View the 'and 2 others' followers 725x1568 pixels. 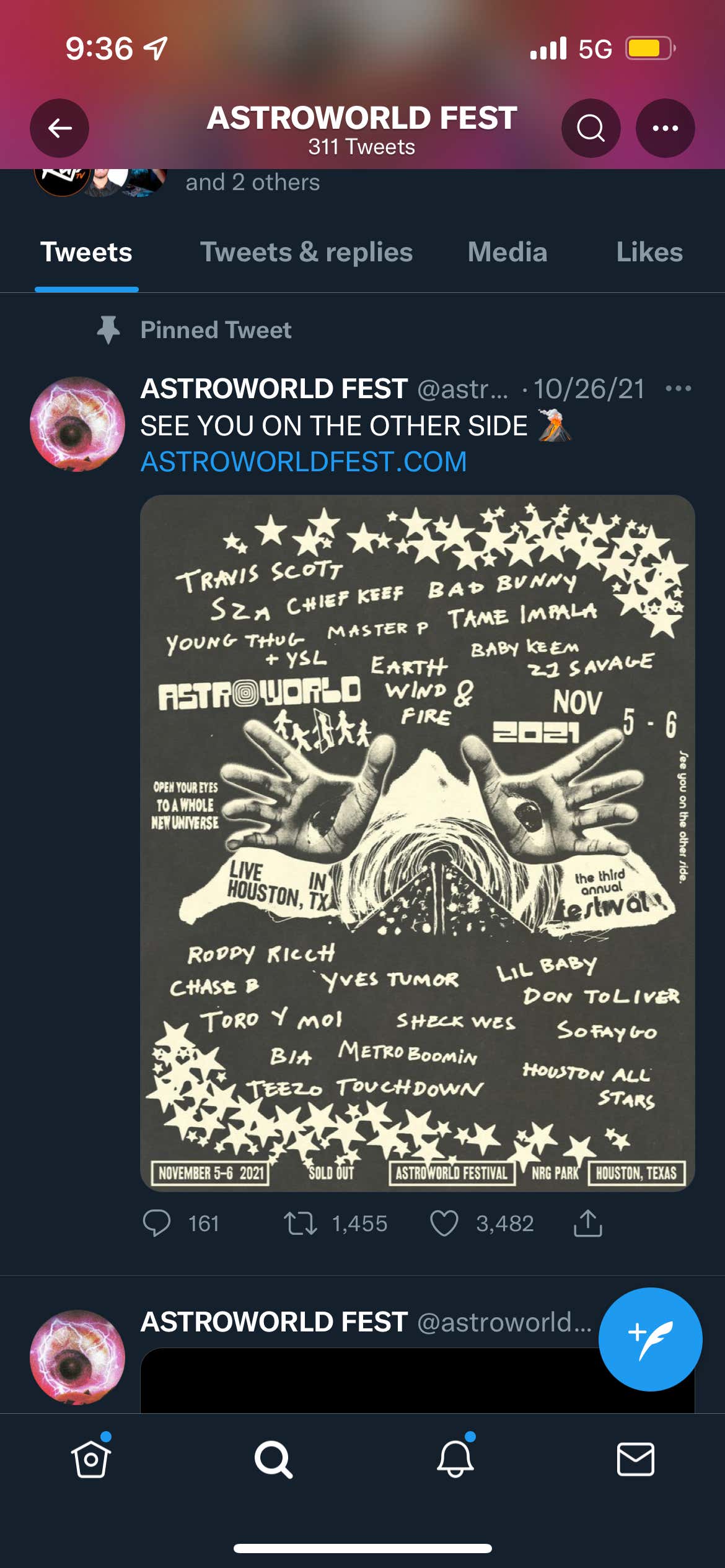point(253,183)
